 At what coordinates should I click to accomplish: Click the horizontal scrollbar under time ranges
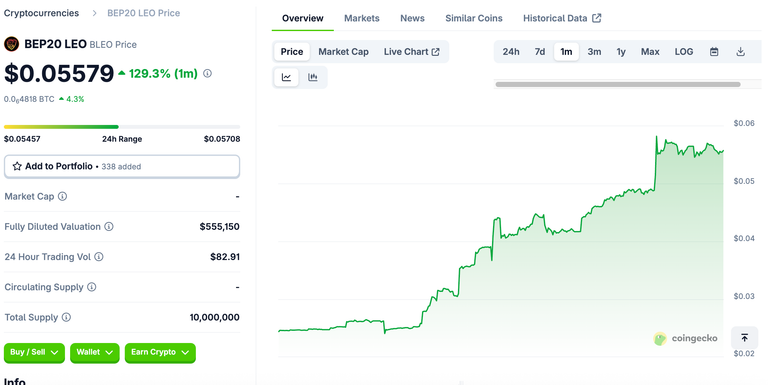[x=618, y=84]
